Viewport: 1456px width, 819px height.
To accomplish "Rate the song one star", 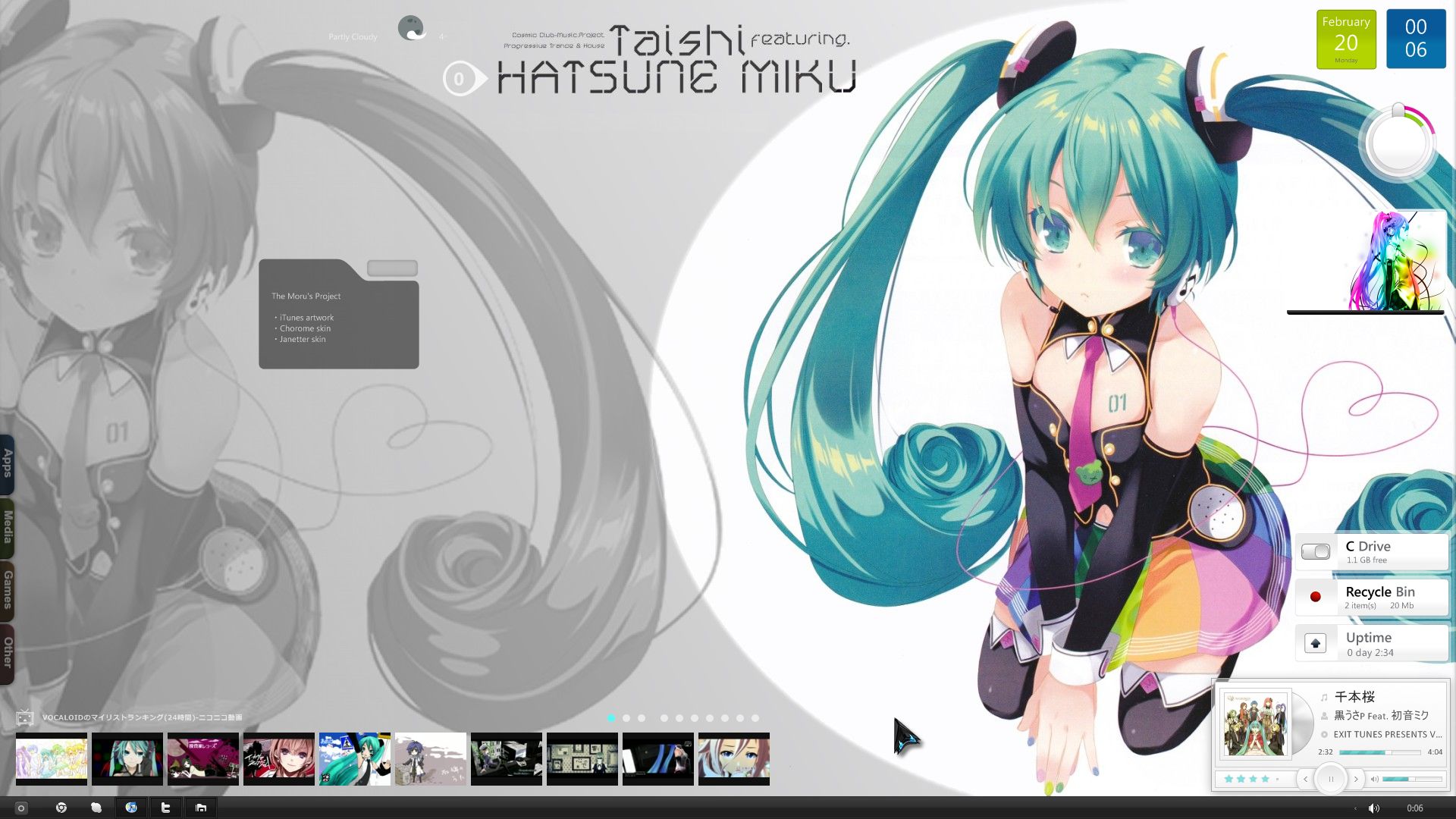I will (1228, 779).
